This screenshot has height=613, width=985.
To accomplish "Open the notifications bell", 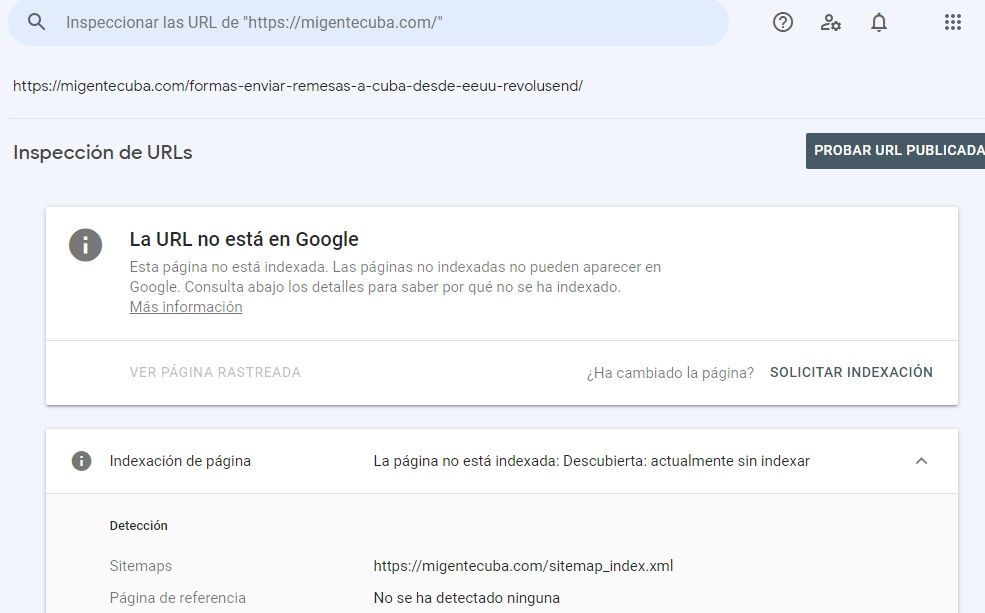I will point(879,23).
